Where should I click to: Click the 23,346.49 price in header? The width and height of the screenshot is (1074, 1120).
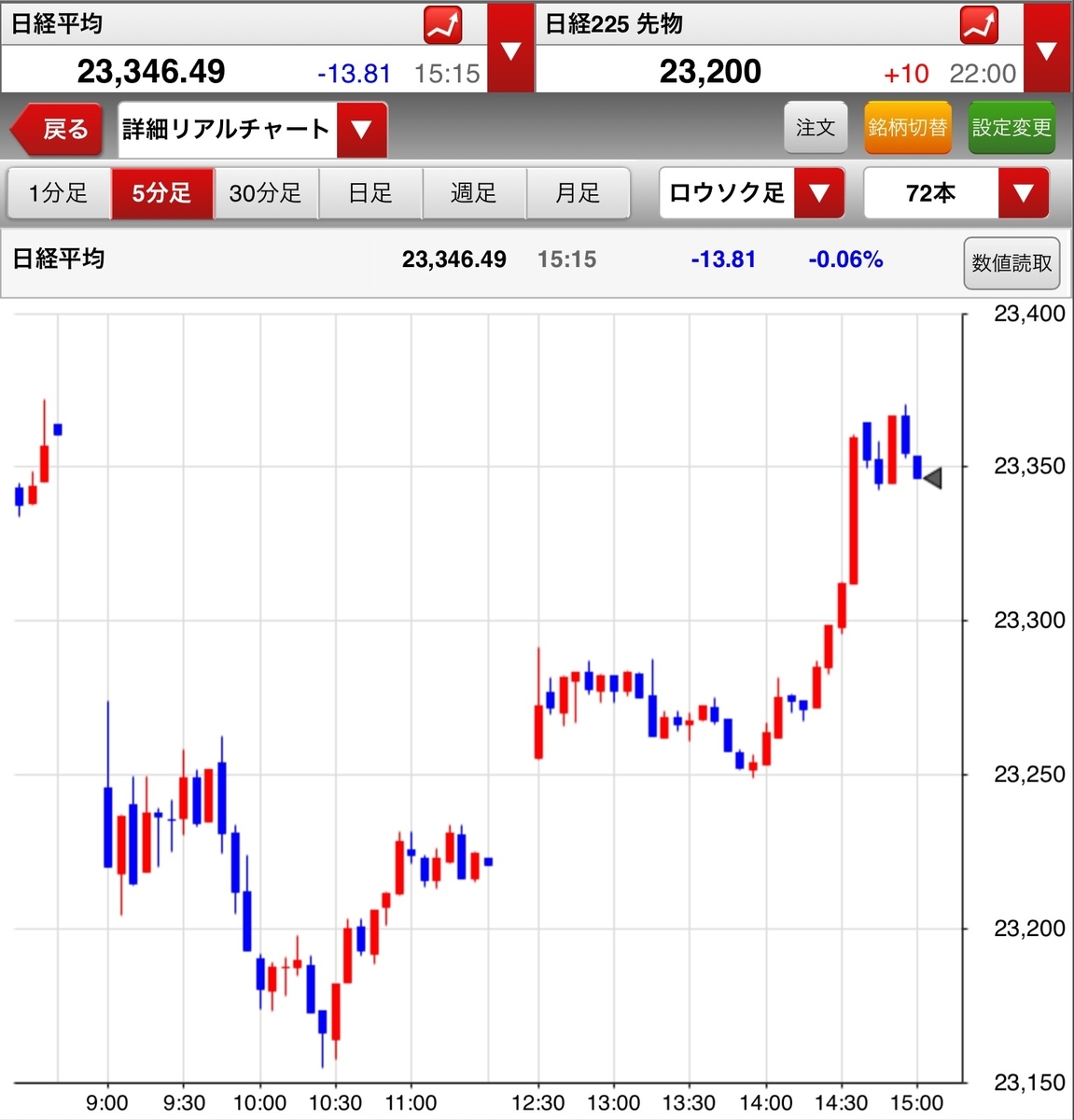[151, 71]
